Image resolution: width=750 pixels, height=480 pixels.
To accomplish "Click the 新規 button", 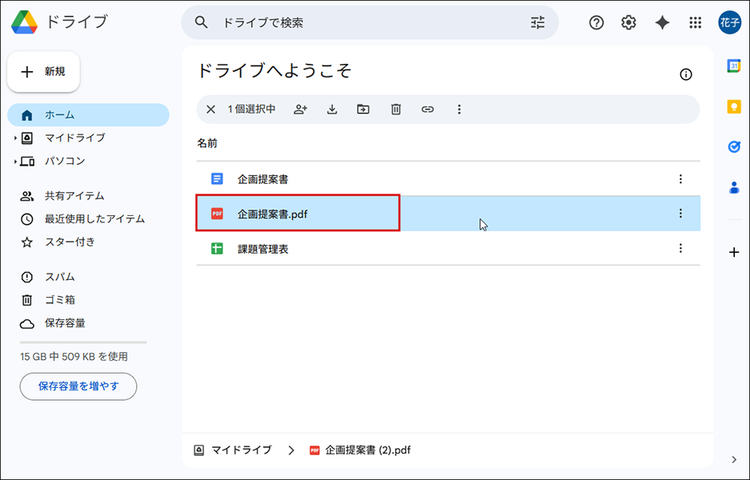I will click(44, 72).
